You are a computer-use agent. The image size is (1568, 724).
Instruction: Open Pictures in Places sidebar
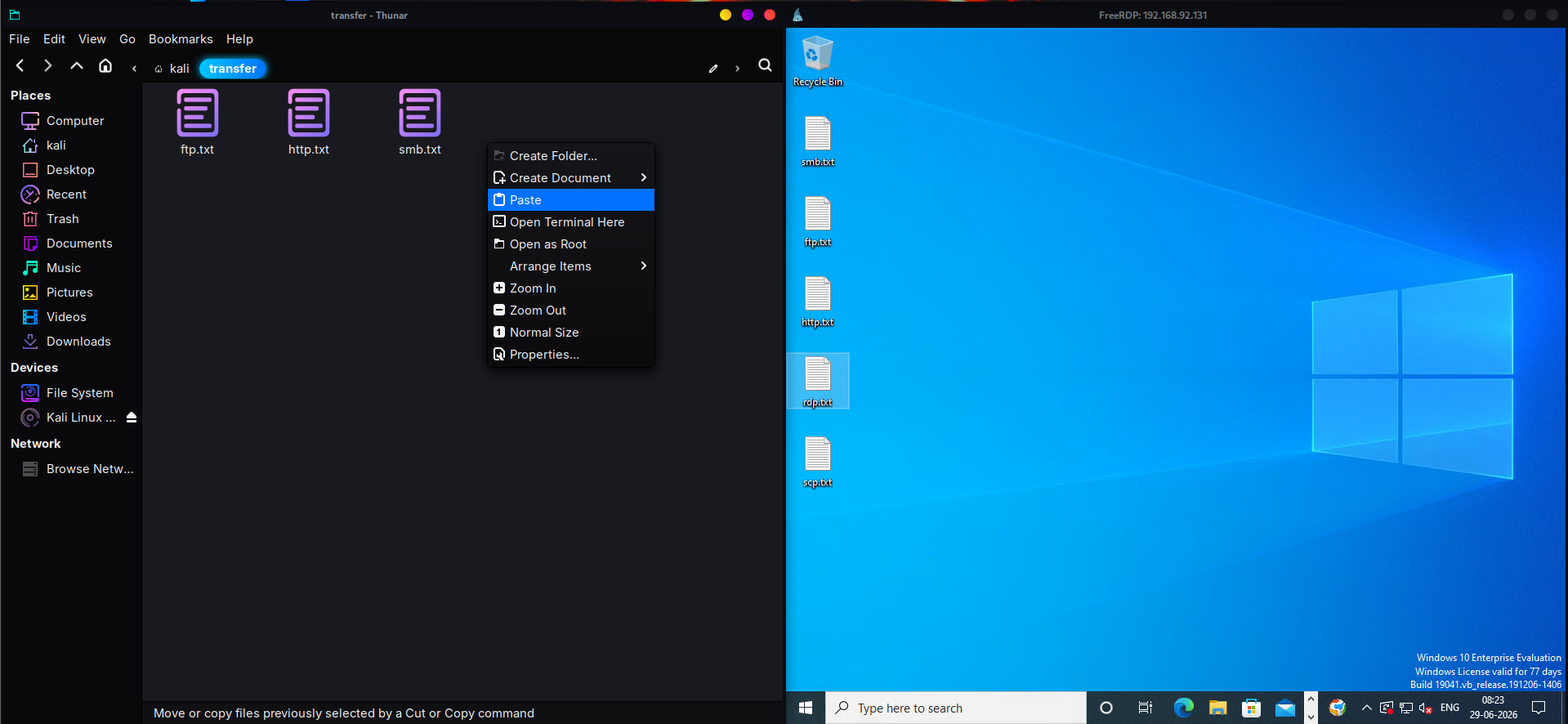[x=71, y=293]
